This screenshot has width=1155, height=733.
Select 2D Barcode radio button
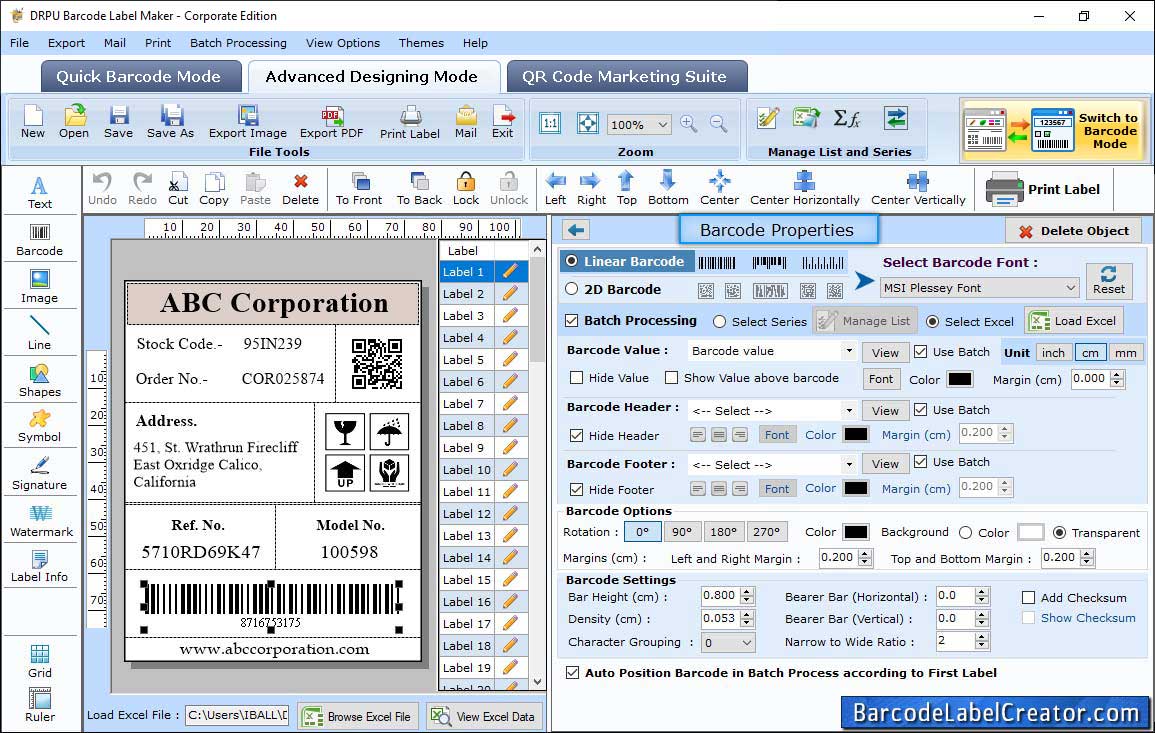click(572, 289)
